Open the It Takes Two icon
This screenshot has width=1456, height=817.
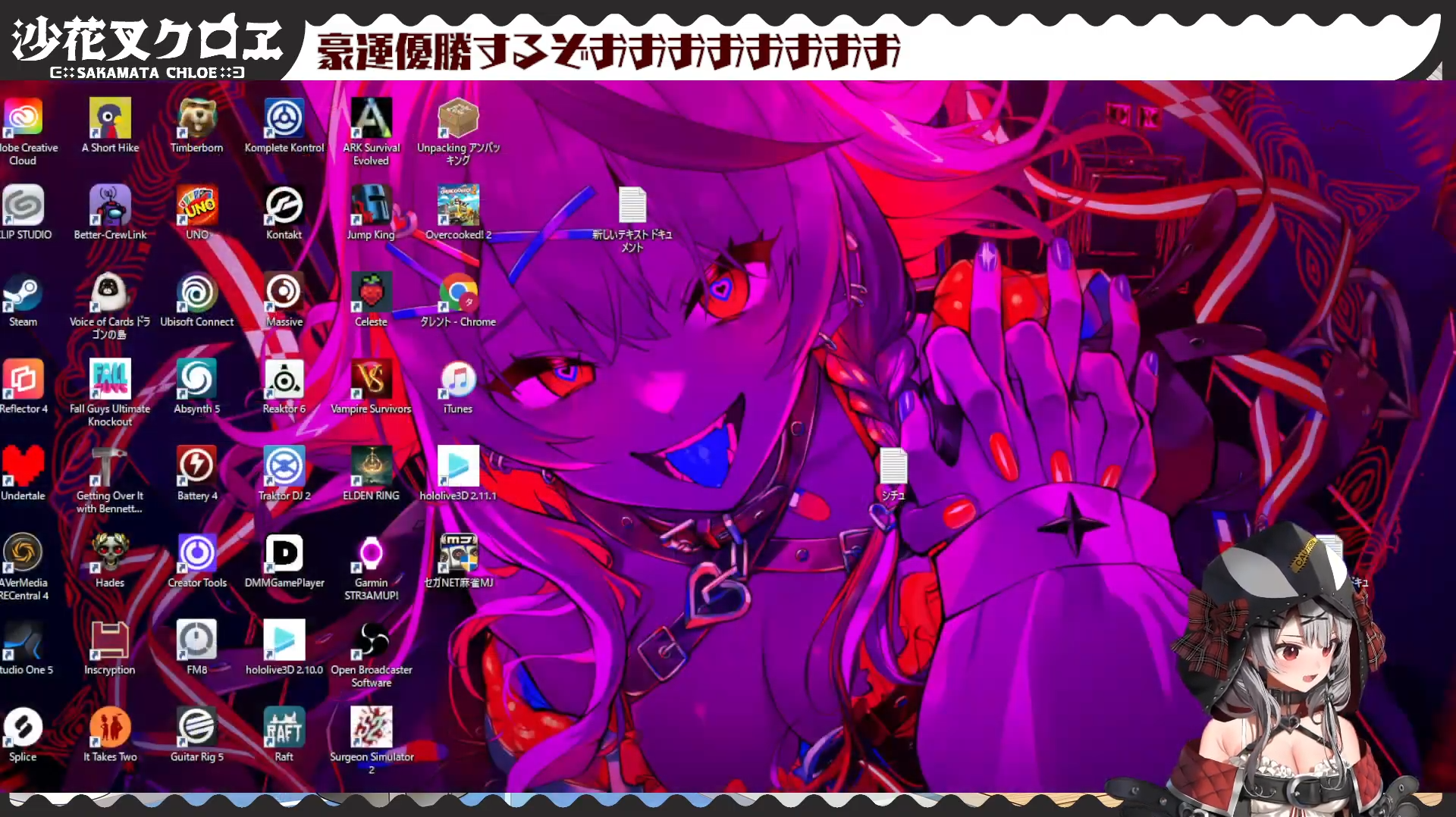click(110, 728)
